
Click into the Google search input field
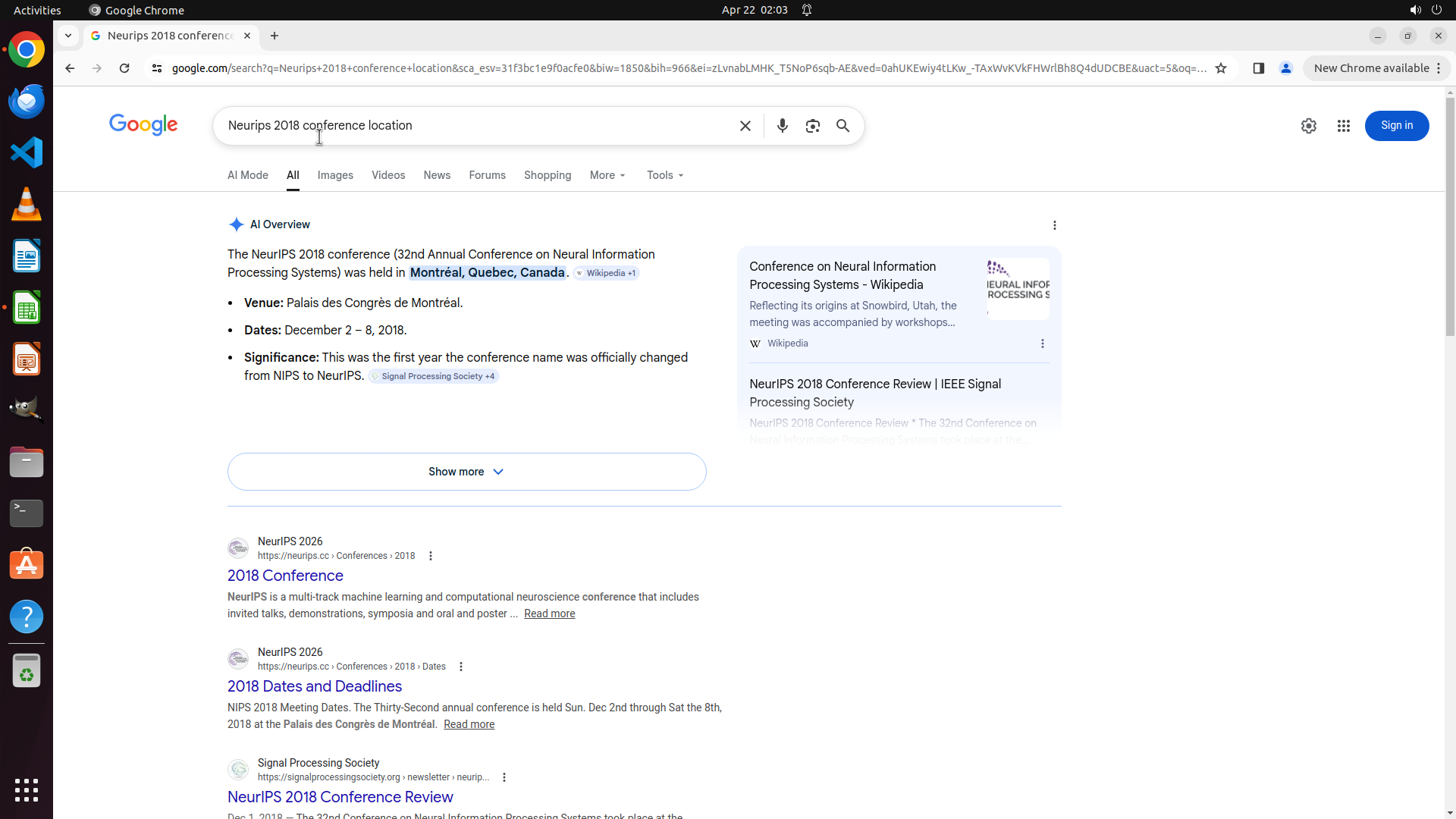478,126
